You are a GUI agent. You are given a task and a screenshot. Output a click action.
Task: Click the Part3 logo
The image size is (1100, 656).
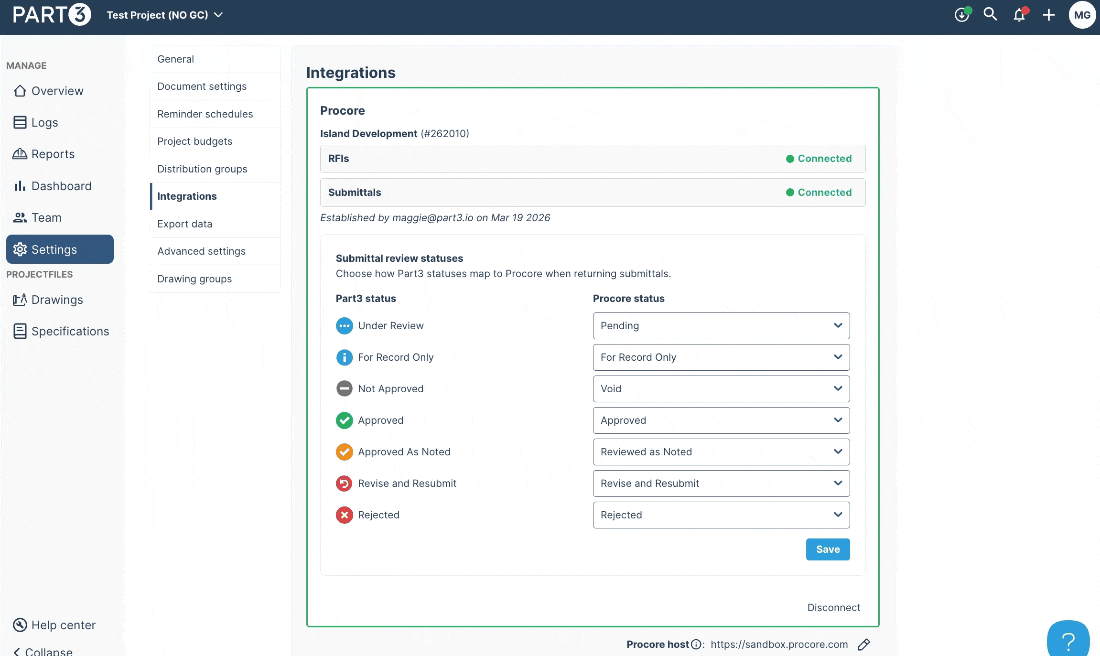[x=52, y=15]
